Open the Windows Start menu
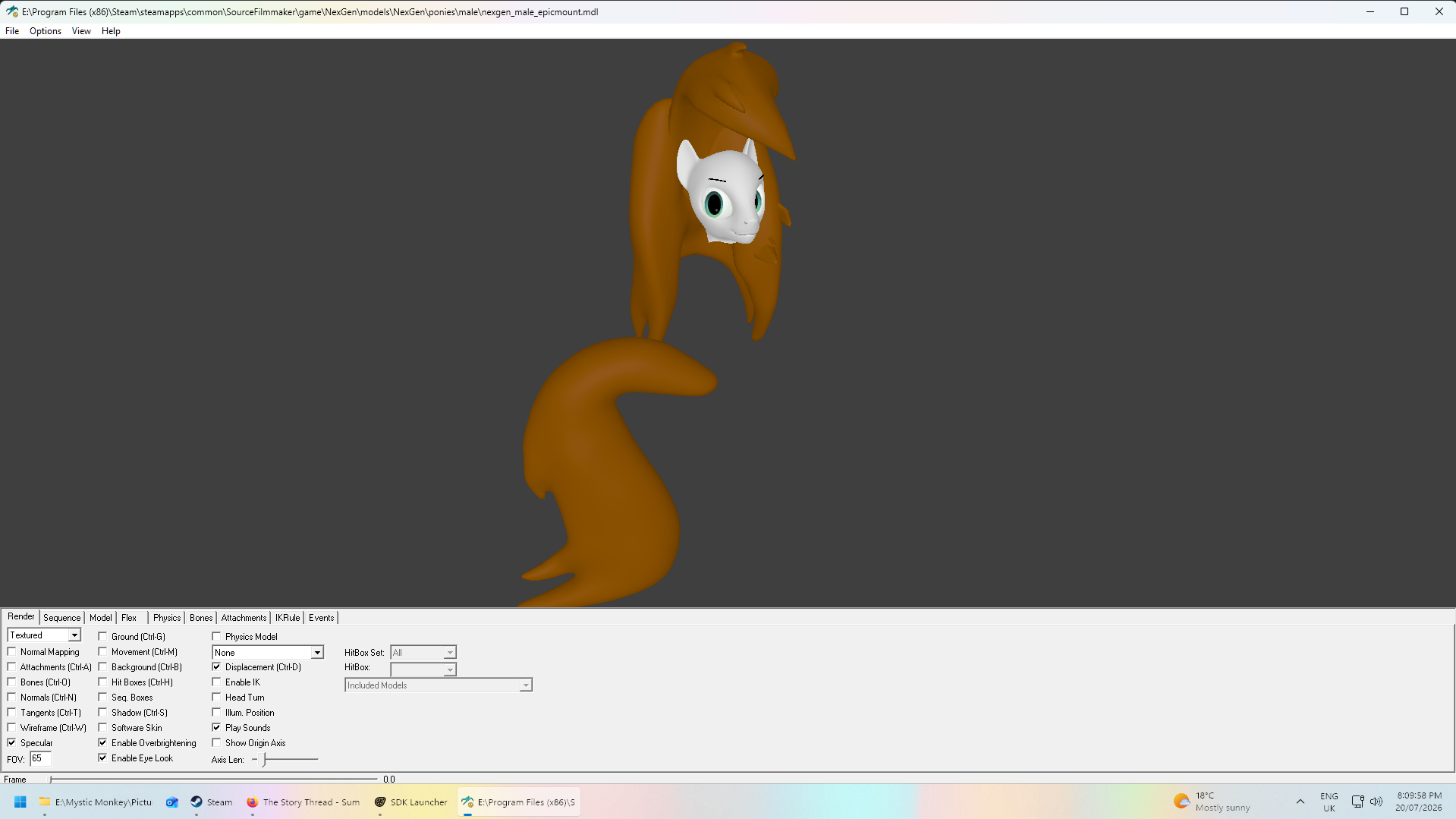Screen dimensions: 1456x819 pyautogui.click(x=20, y=802)
